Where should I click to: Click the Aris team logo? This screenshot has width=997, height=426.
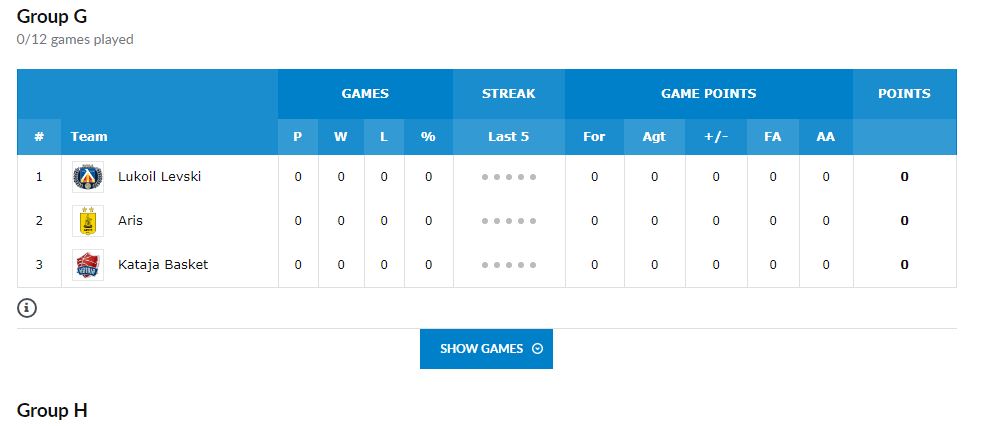coord(88,221)
